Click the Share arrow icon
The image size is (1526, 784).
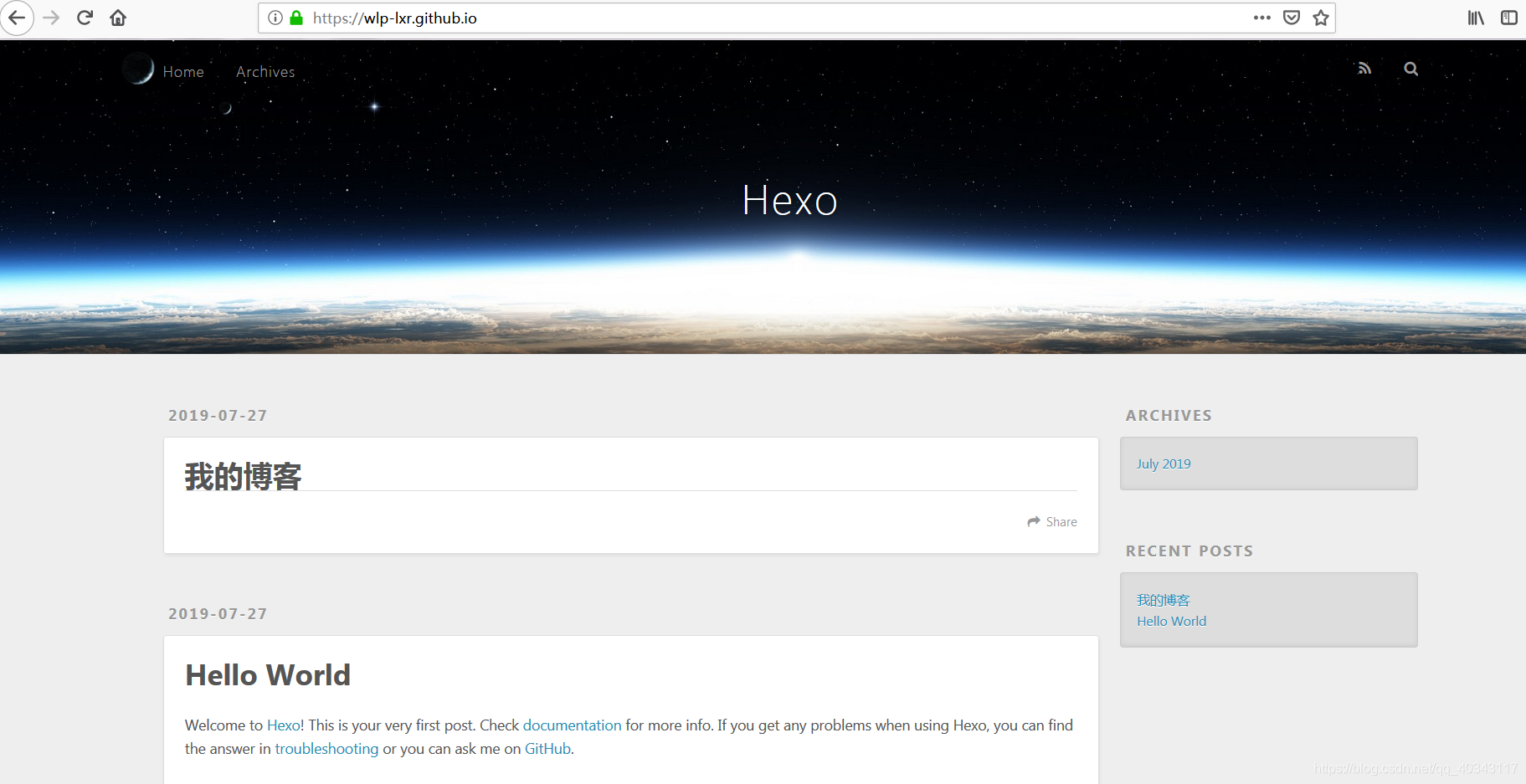(x=1034, y=521)
